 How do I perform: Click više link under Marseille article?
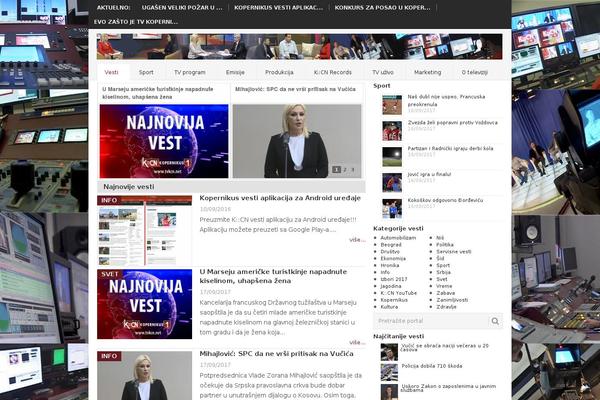click(x=357, y=342)
